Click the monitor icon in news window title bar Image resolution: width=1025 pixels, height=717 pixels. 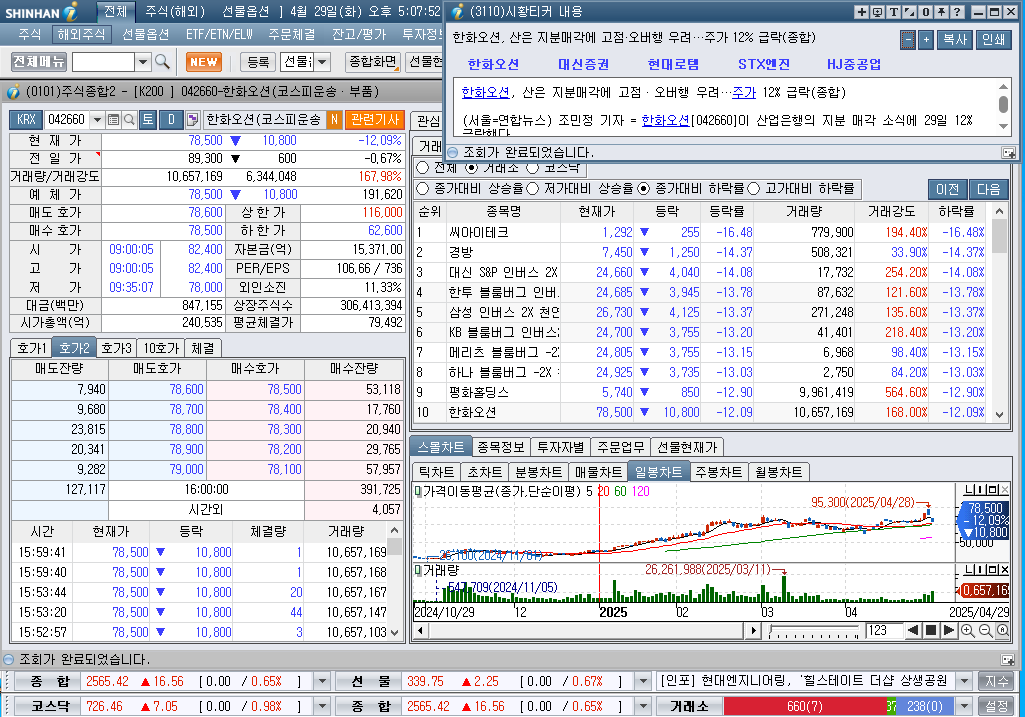click(877, 12)
